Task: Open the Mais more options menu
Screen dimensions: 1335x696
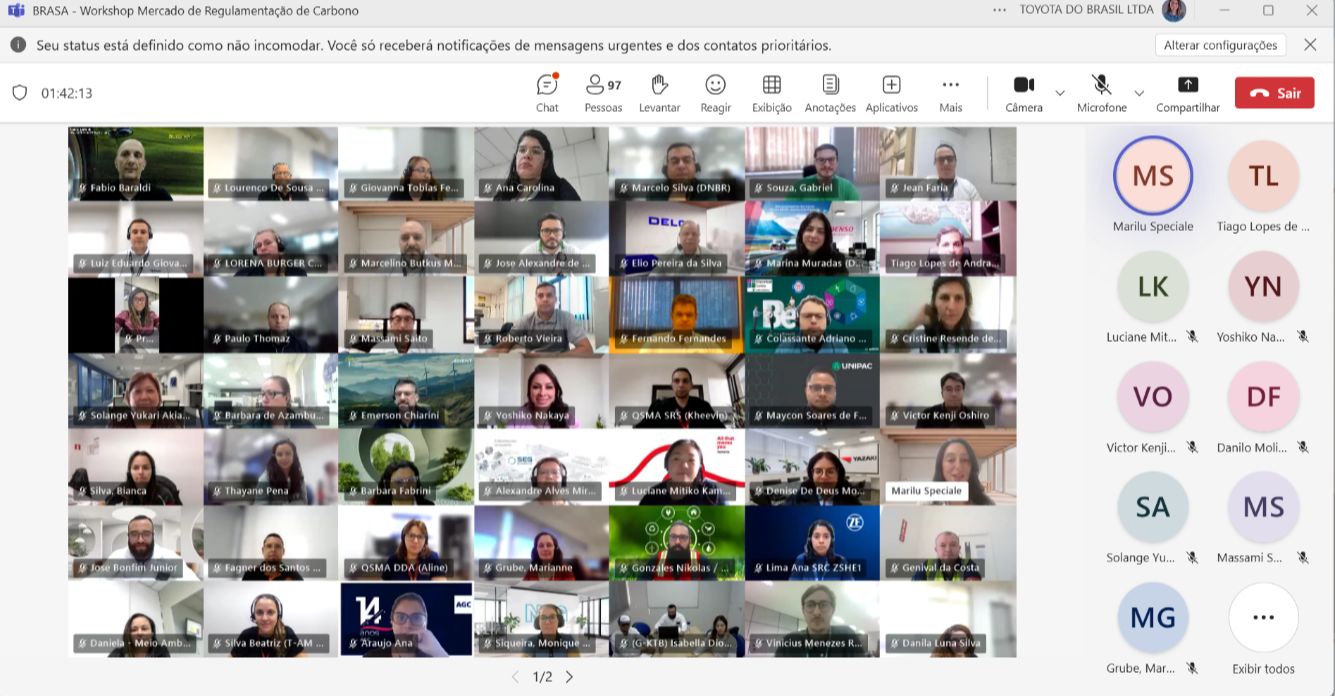Action: click(950, 93)
